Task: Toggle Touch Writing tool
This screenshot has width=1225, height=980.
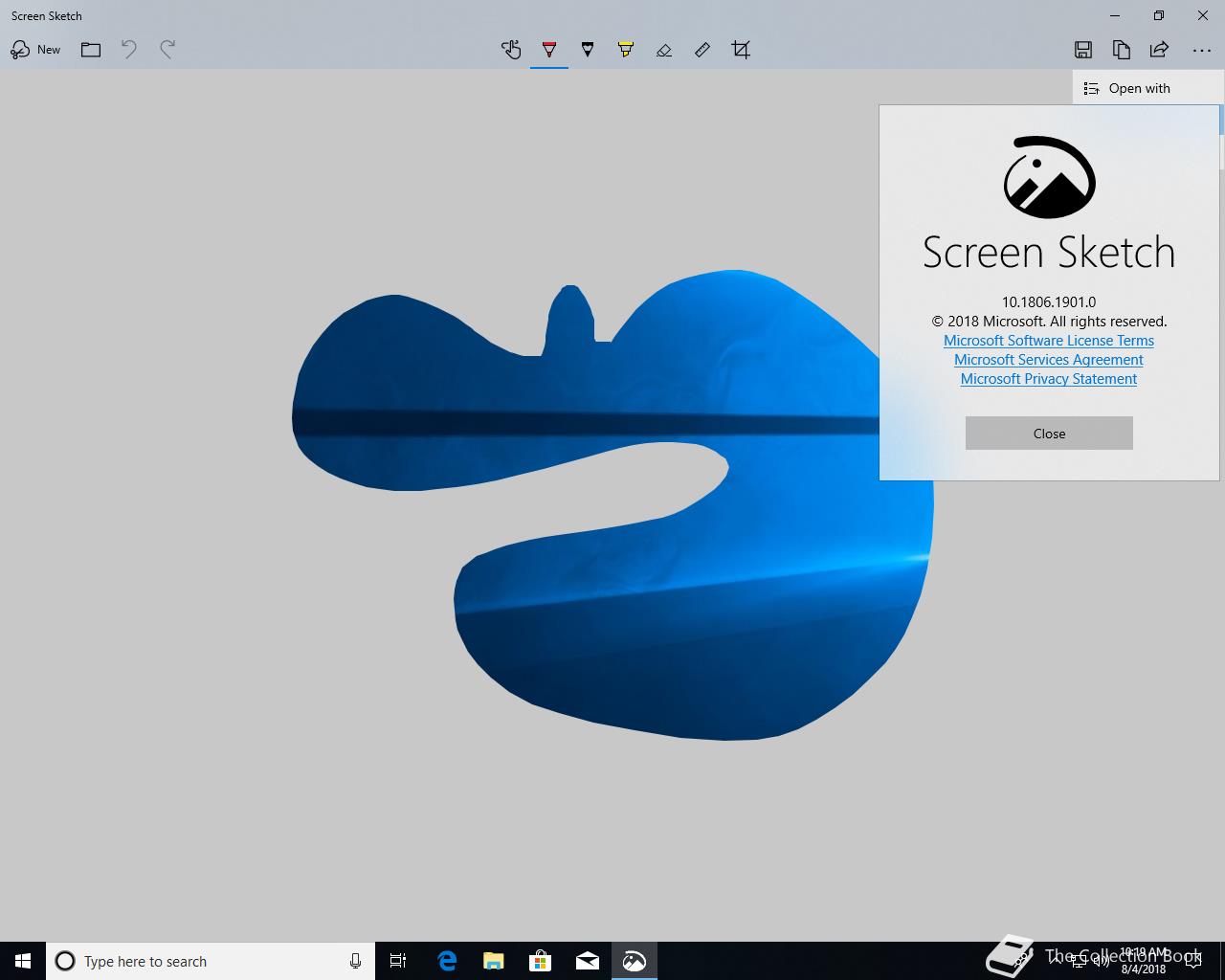Action: pos(511,50)
